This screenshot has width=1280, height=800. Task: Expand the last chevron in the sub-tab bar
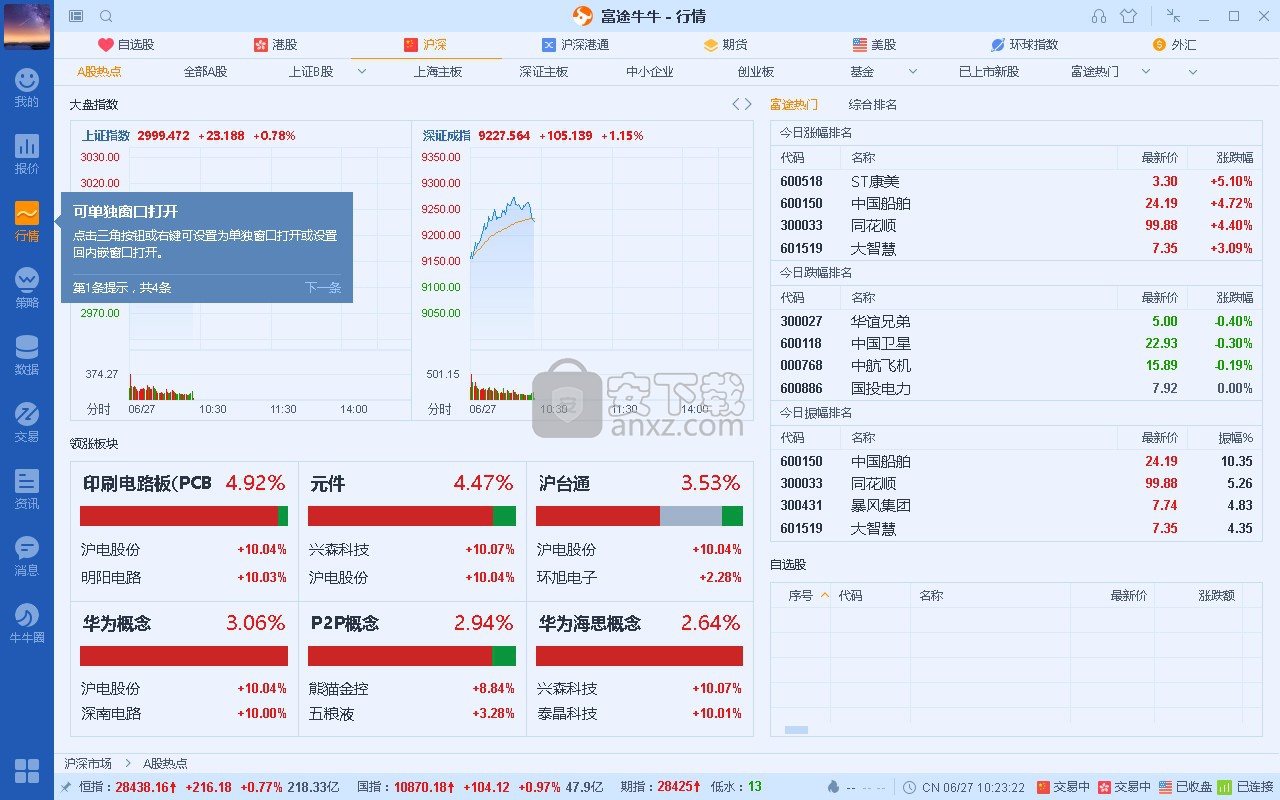pyautogui.click(x=1192, y=72)
